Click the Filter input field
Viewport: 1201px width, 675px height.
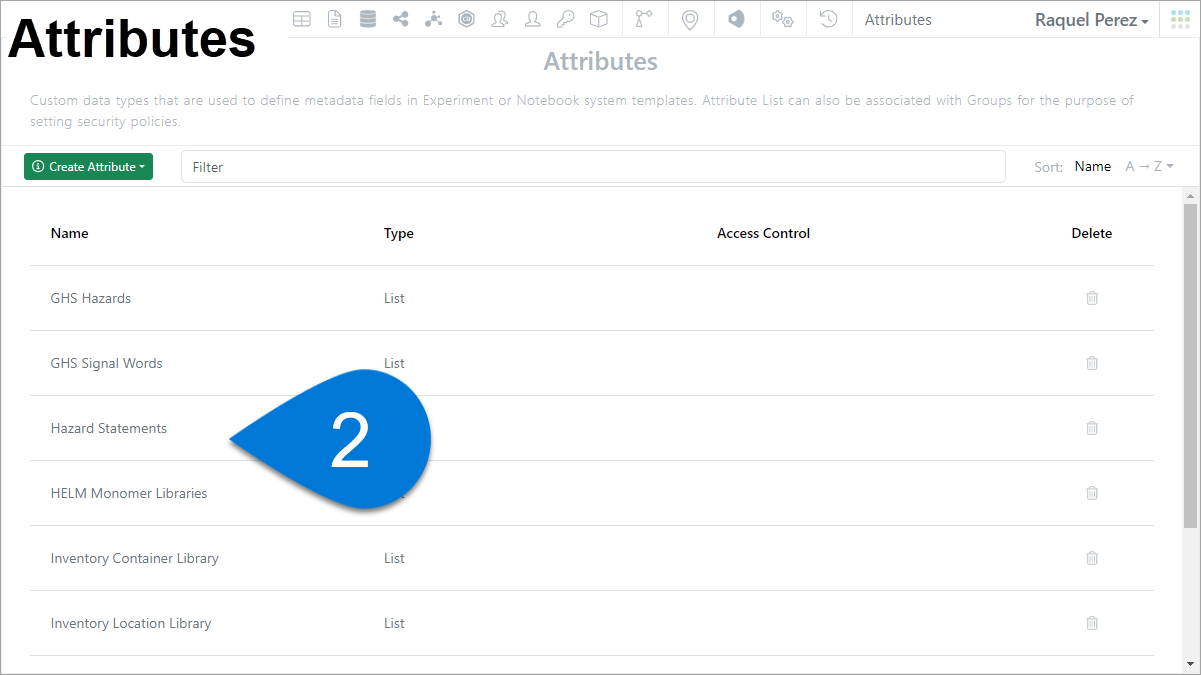pyautogui.click(x=593, y=167)
